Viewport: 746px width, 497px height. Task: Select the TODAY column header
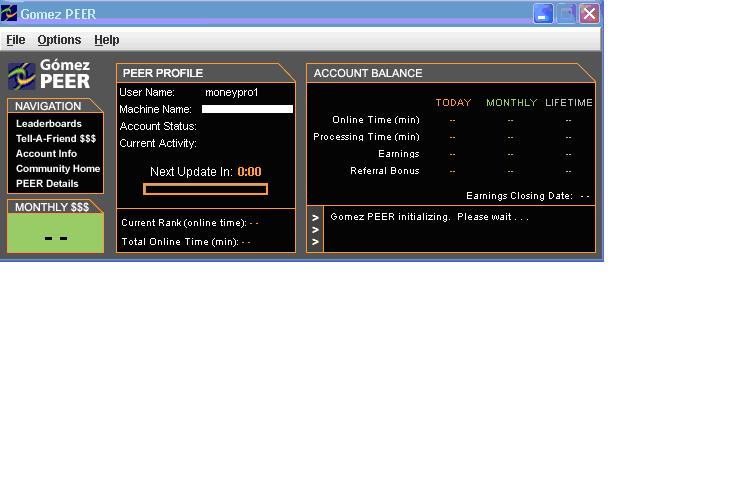click(453, 103)
